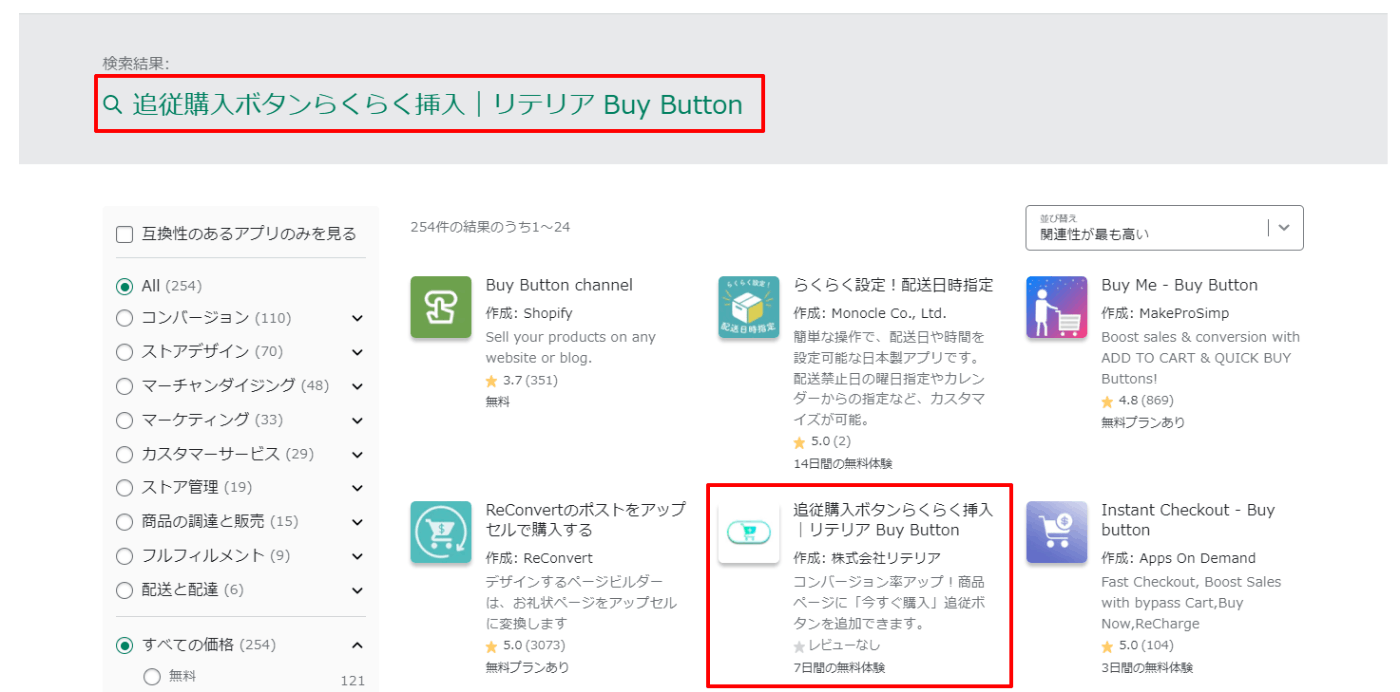Click 作成: Monocle Co., Ltd. text
Viewport: 1400px width, 692px height.
click(870, 313)
